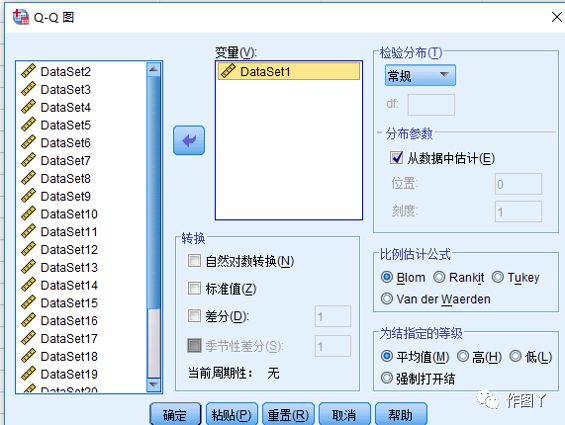The height and width of the screenshot is (425, 565).
Task: Click the ruler icon beside DataSet6
Action: point(28,142)
